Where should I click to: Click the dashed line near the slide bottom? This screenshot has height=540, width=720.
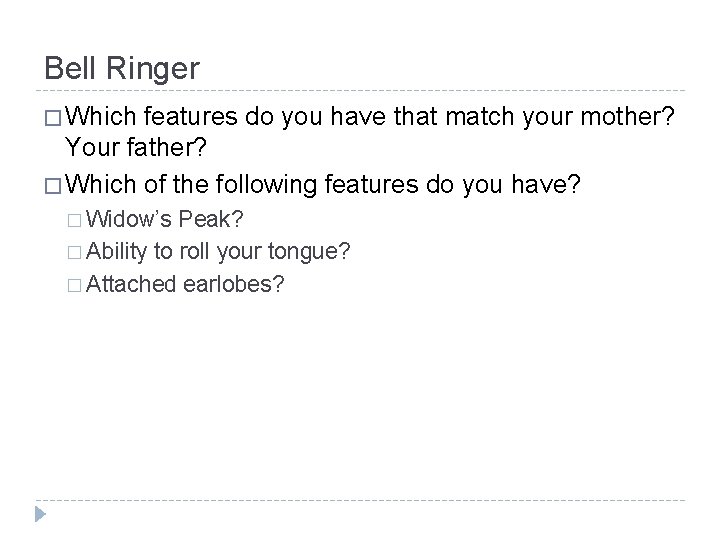360,500
